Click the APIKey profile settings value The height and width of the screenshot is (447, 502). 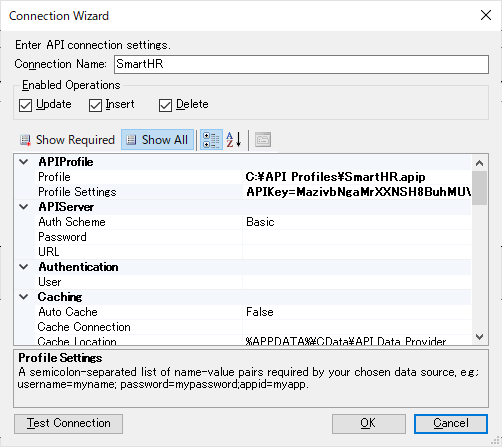pyautogui.click(x=359, y=192)
